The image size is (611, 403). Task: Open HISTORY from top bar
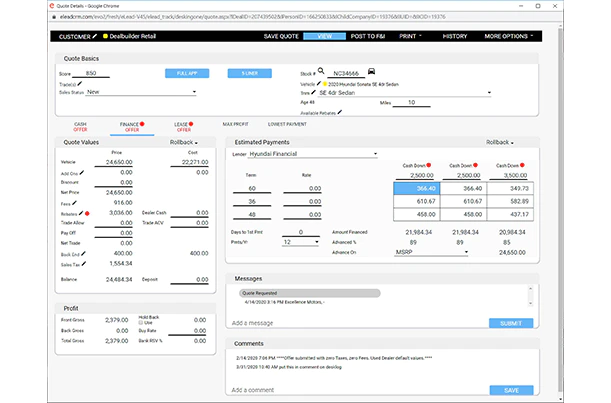(x=454, y=36)
